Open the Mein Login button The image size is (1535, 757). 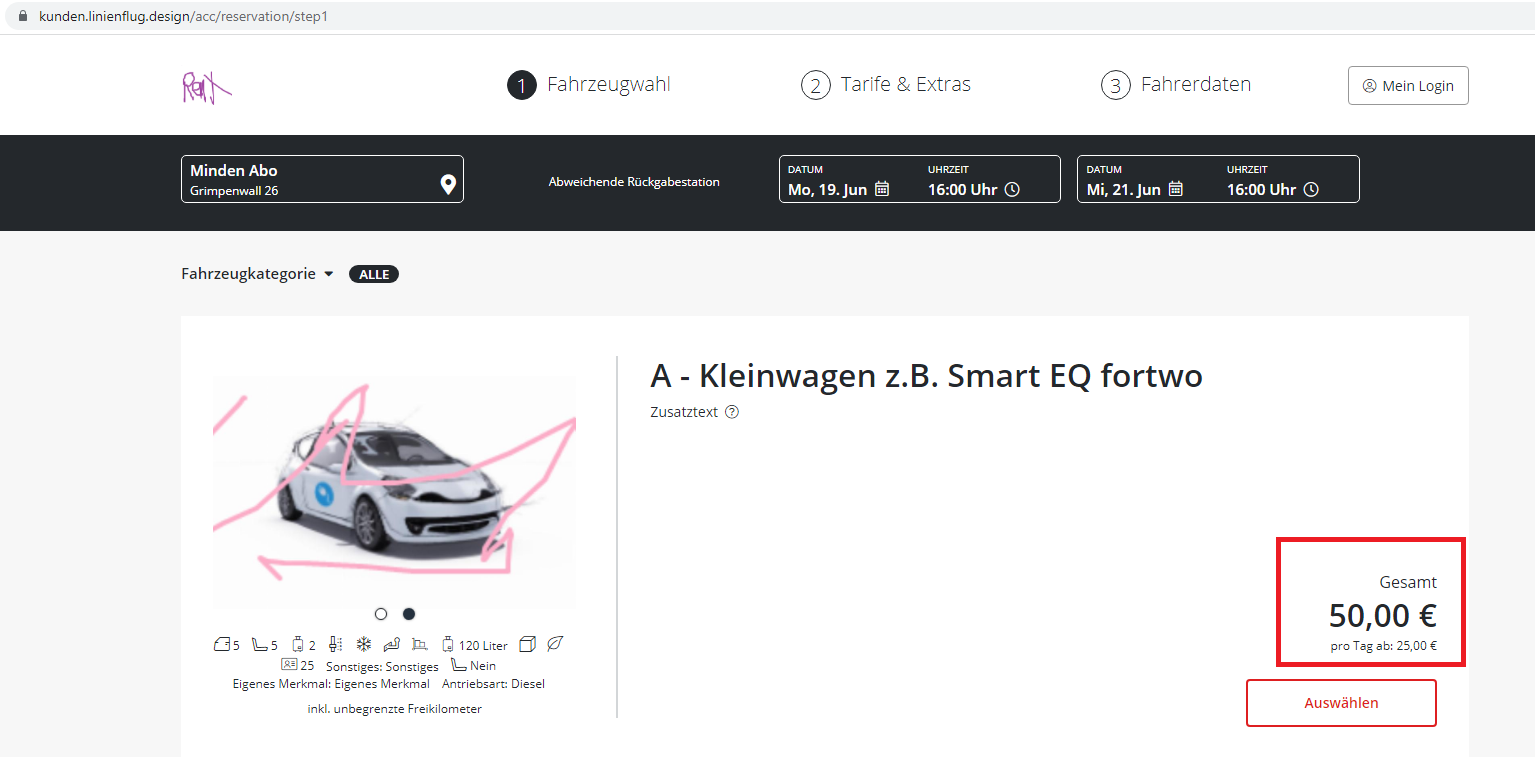tap(1408, 86)
